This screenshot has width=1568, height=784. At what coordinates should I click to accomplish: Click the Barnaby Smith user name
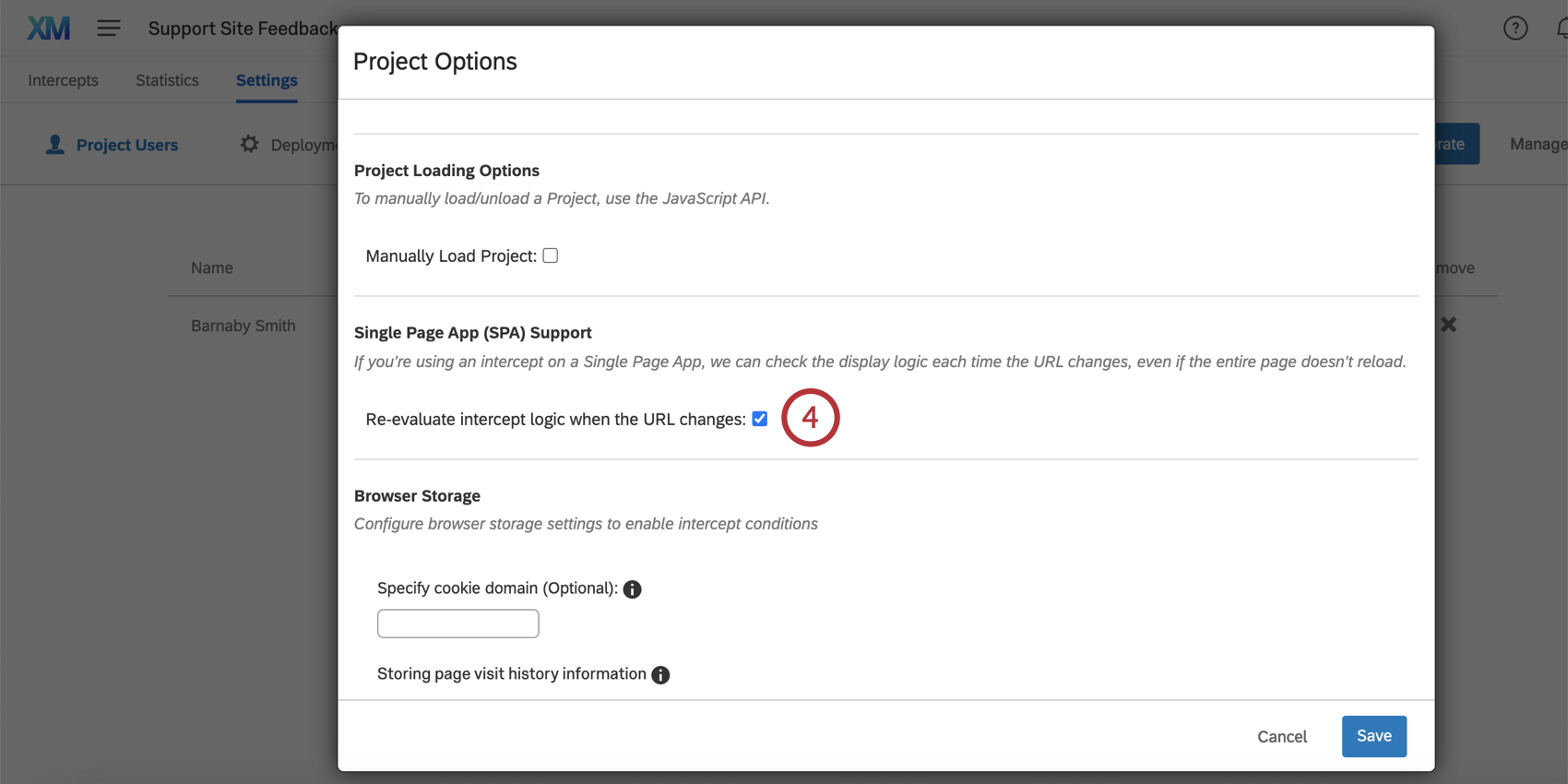pyautogui.click(x=244, y=326)
